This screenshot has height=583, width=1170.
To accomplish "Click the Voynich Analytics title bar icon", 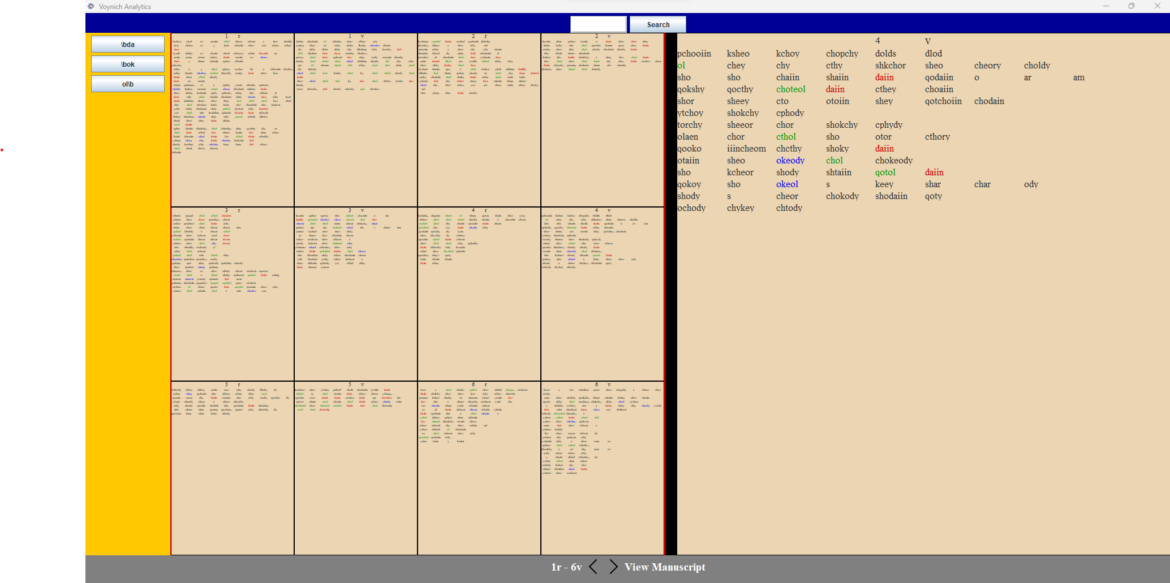I will (91, 6).
